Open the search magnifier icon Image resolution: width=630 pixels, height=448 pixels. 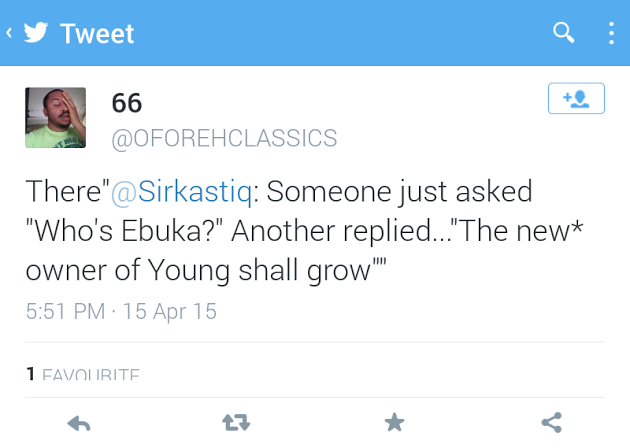[564, 33]
